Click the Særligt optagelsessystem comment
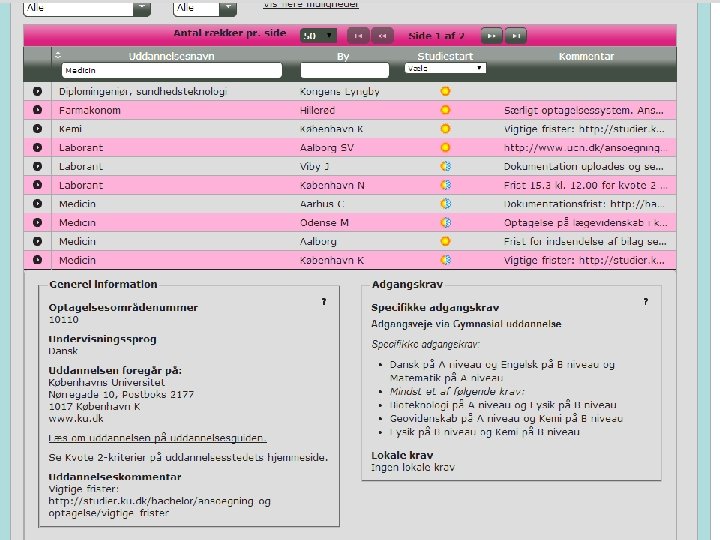Image resolution: width=720 pixels, height=540 pixels. tap(584, 110)
